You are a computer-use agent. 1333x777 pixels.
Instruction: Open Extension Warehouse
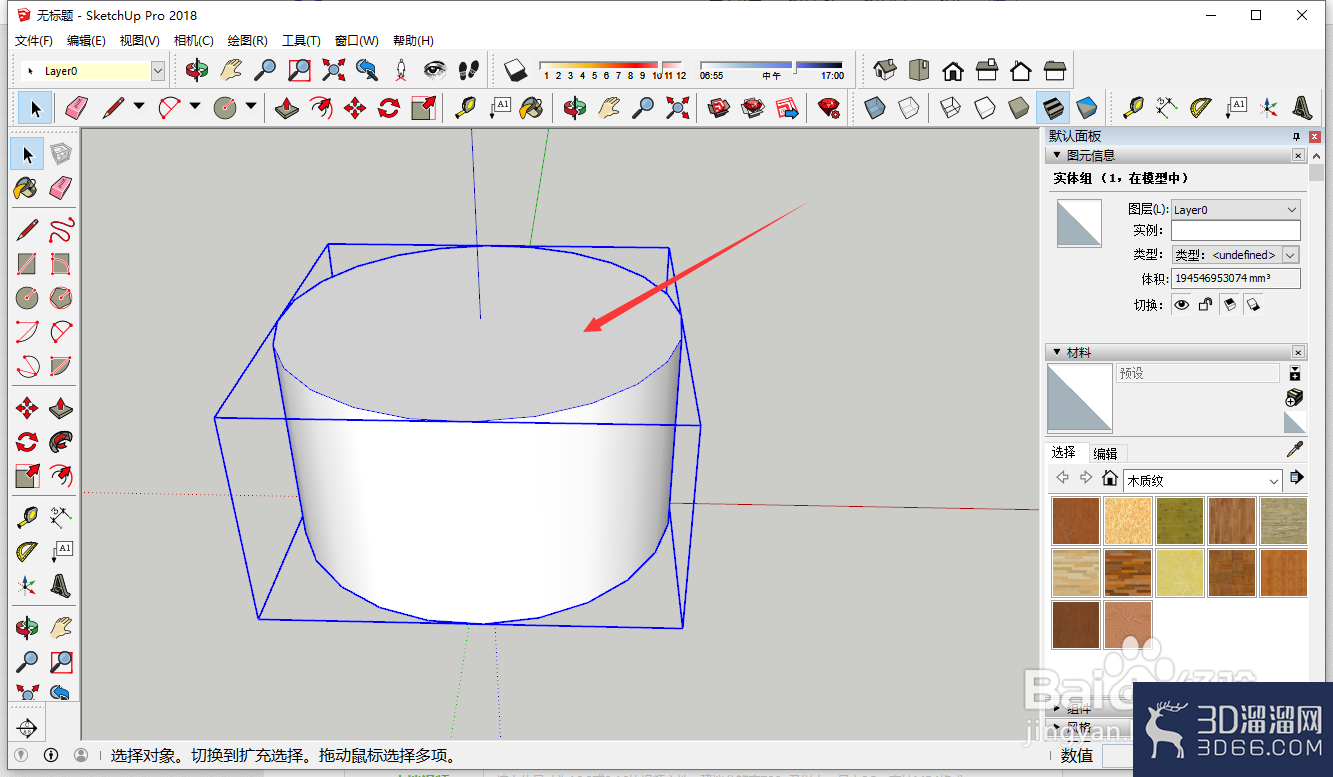coord(753,107)
